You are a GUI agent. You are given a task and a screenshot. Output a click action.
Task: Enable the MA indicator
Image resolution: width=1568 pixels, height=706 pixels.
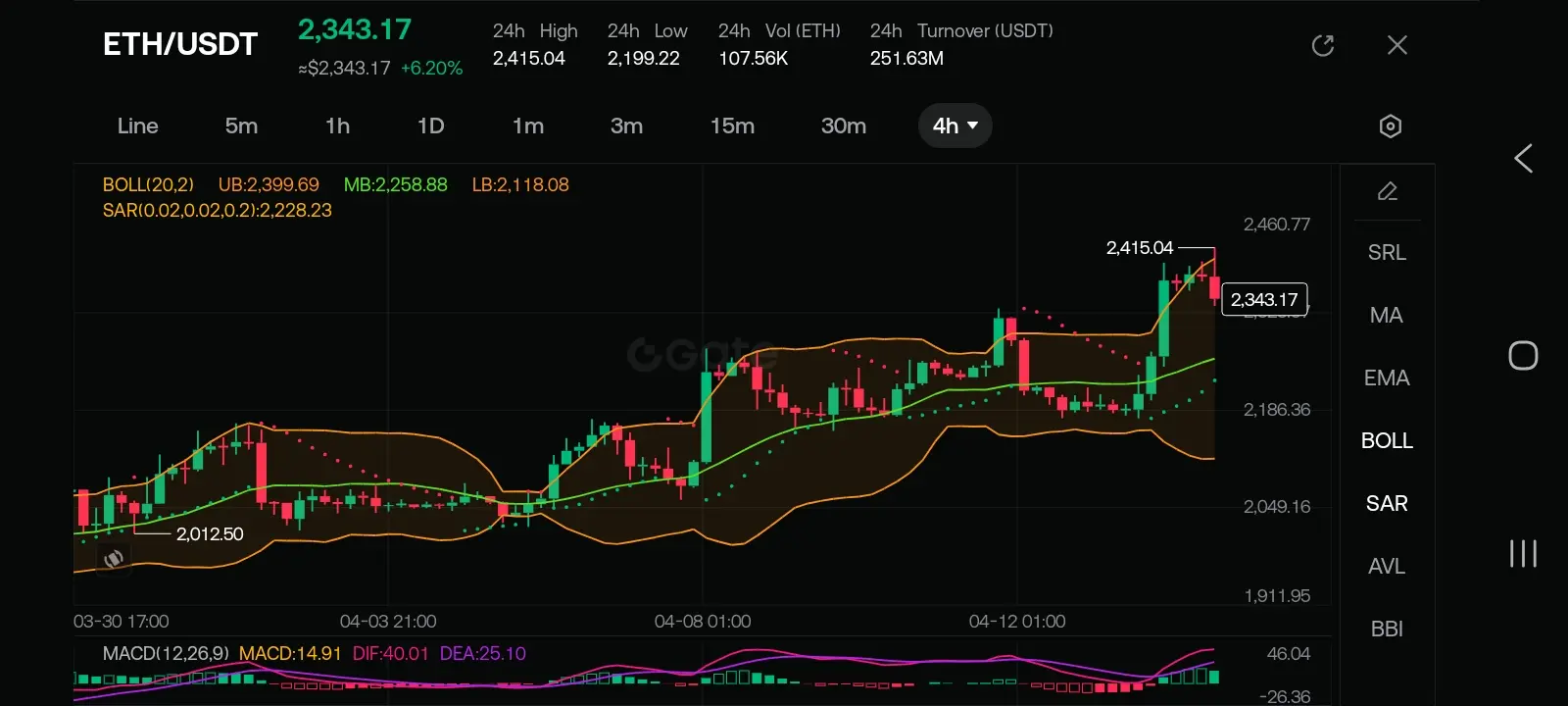[1387, 316]
